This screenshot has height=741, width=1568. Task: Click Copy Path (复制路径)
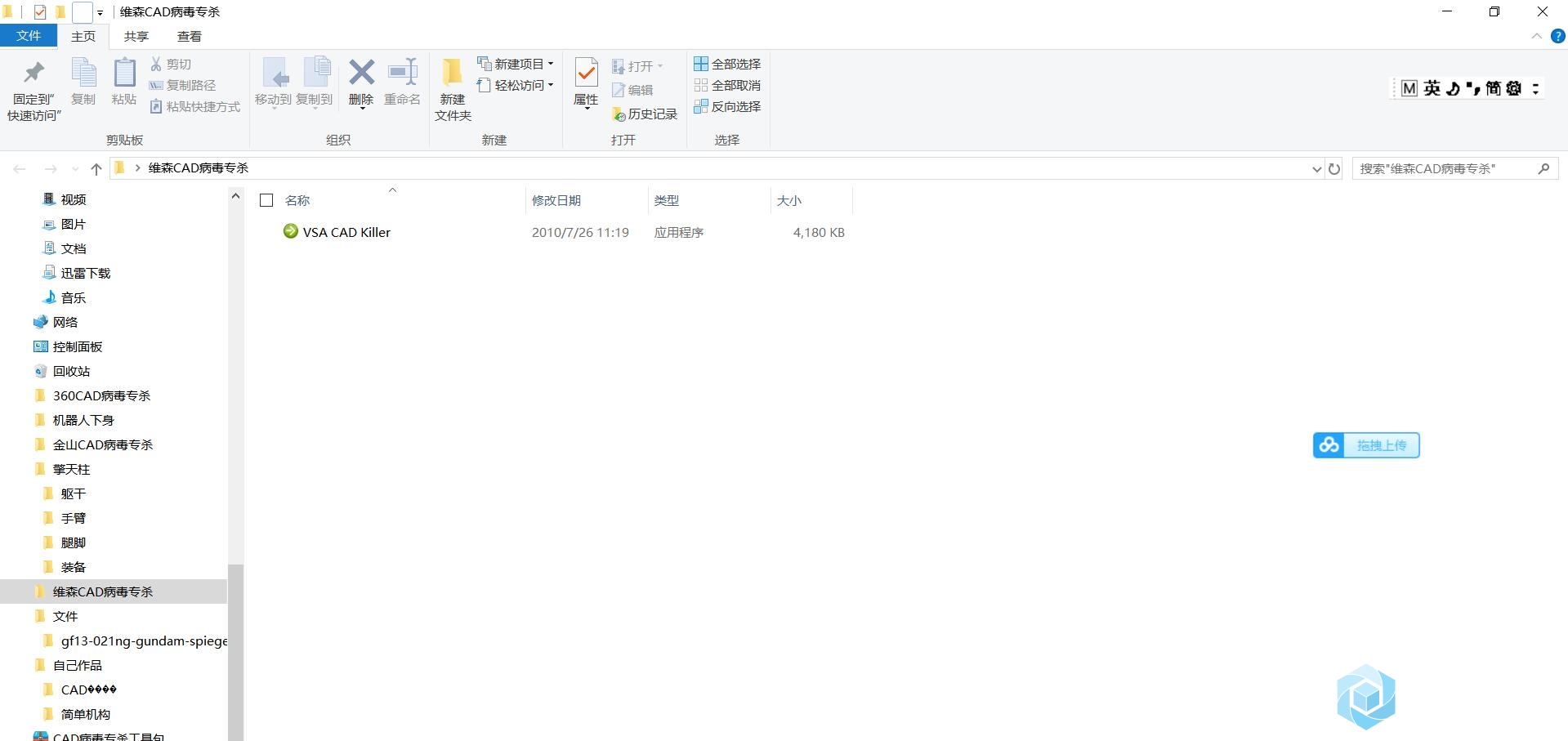click(x=182, y=85)
